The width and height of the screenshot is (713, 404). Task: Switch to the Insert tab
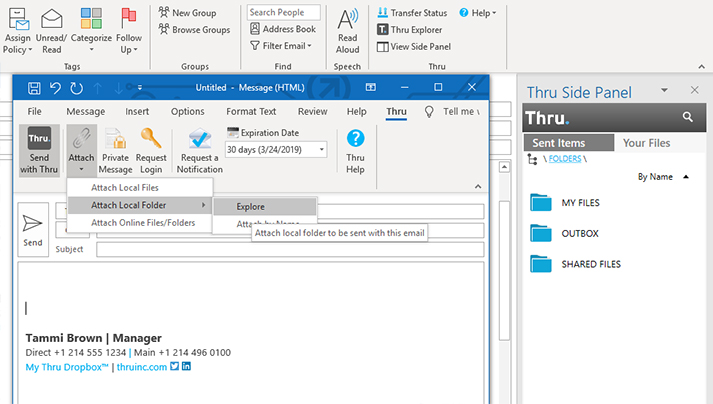tap(137, 111)
